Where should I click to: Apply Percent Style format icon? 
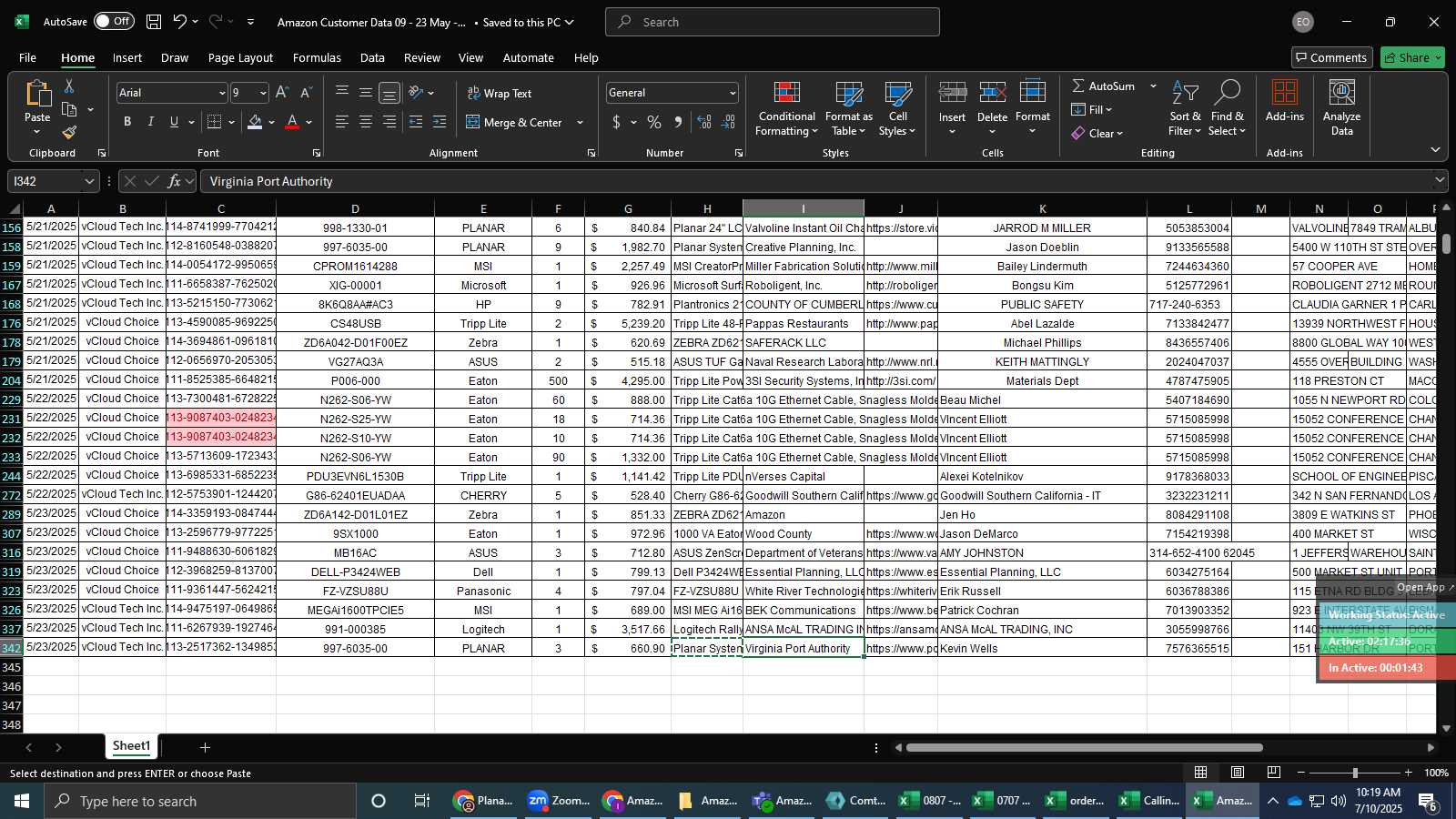pos(654,122)
